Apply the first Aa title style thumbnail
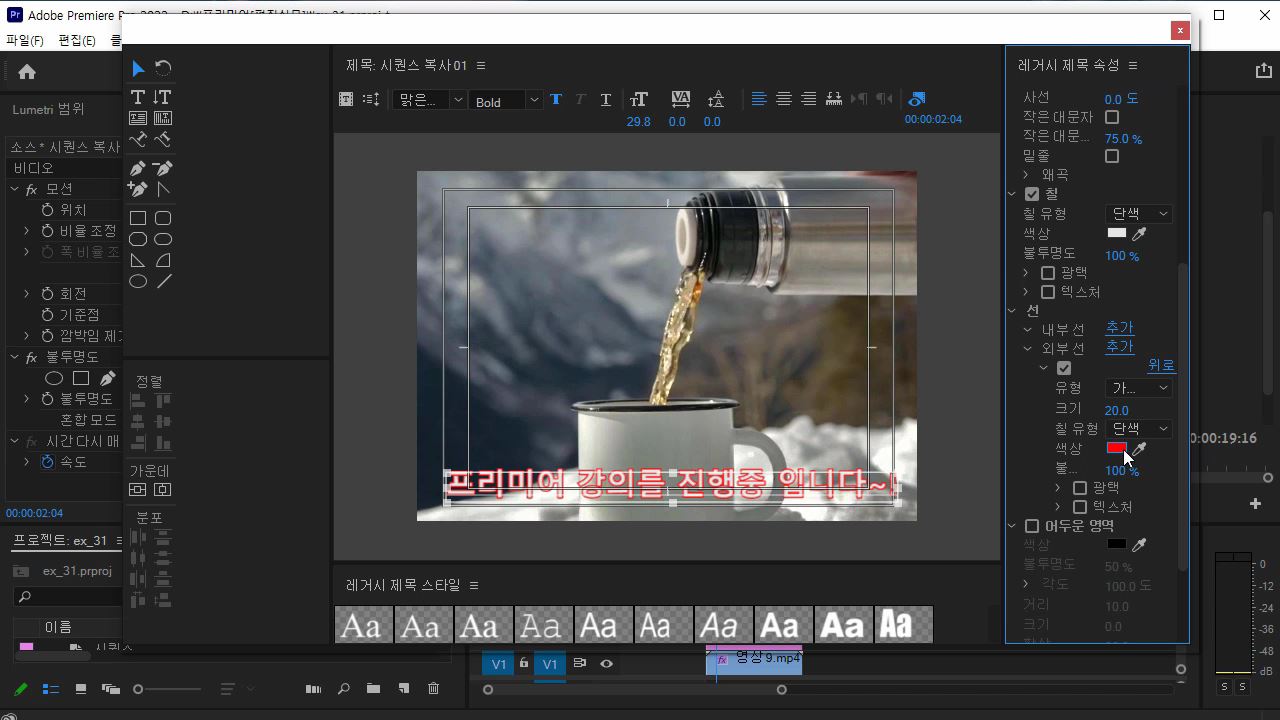This screenshot has height=720, width=1280. pyautogui.click(x=363, y=625)
